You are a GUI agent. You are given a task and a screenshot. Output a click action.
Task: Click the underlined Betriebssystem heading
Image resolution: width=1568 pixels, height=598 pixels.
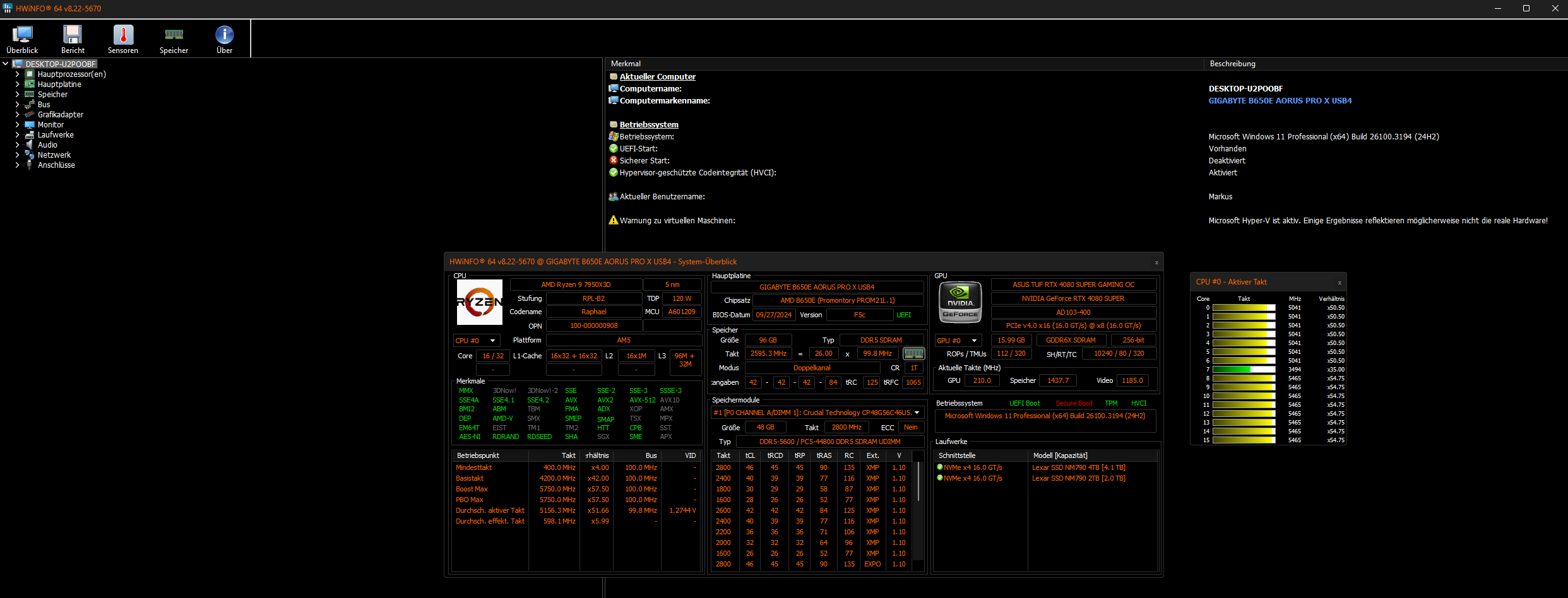(x=649, y=125)
